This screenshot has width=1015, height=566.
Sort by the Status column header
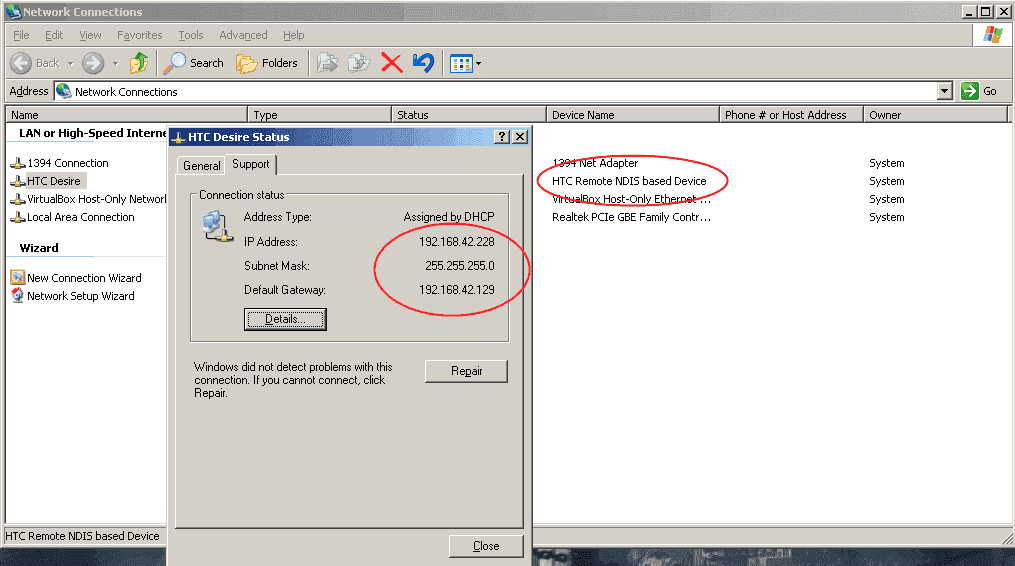point(469,115)
